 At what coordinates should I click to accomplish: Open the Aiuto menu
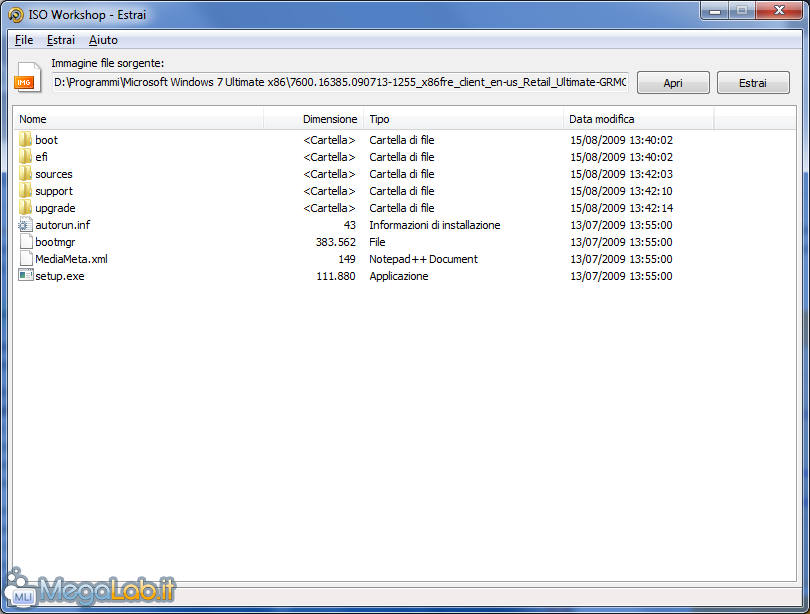[103, 40]
